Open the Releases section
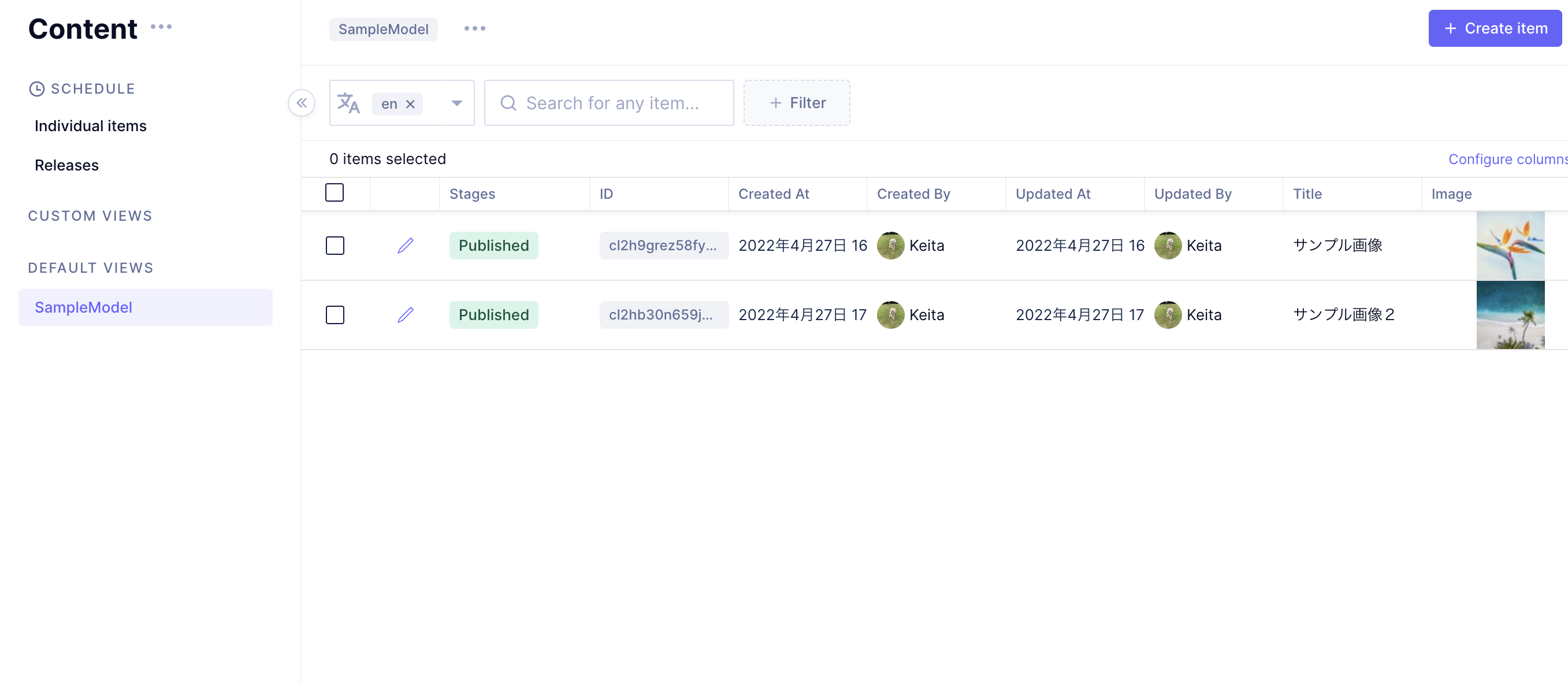This screenshot has height=683, width=1568. point(66,164)
